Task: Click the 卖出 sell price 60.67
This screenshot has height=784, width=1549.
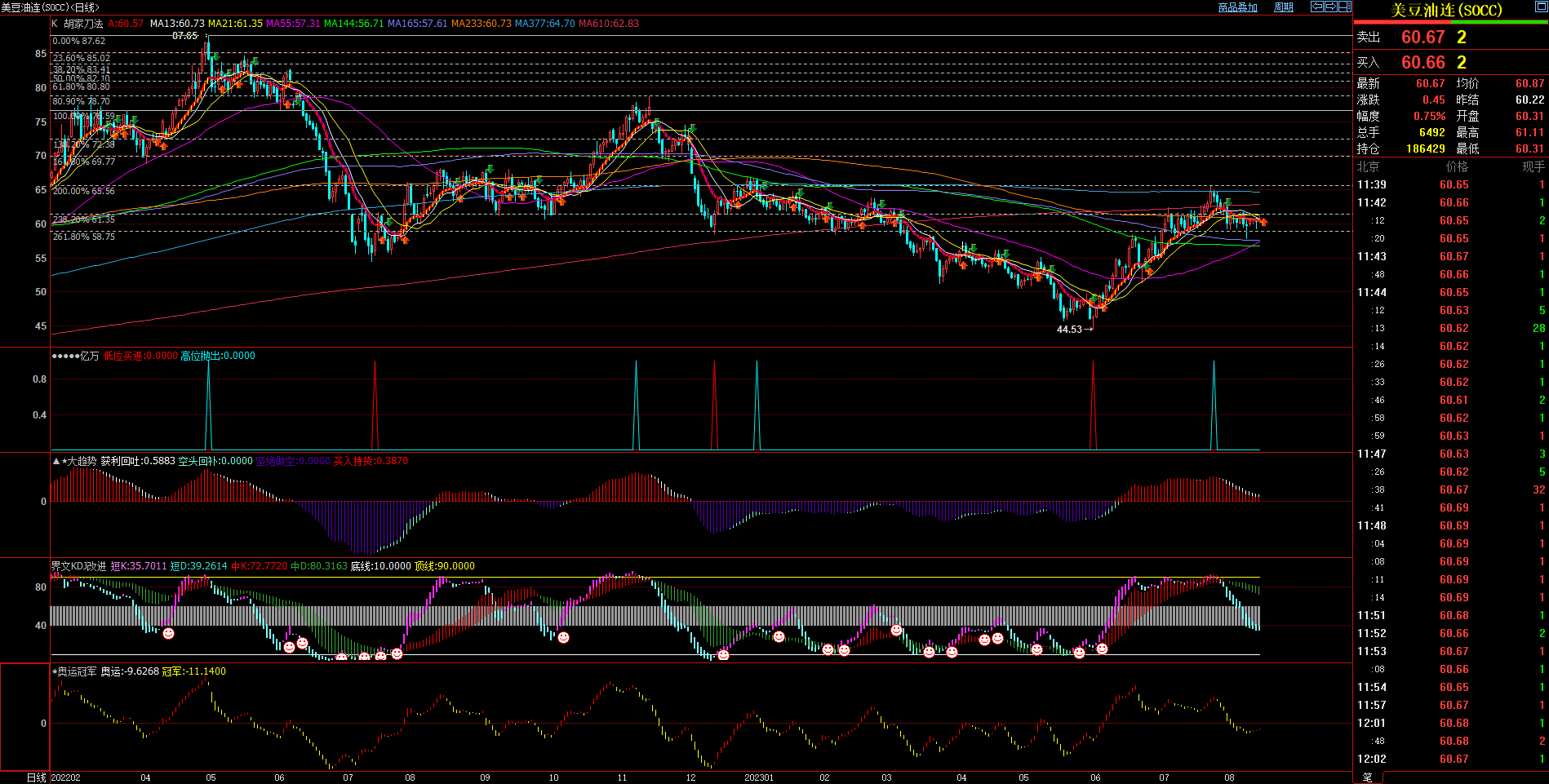Action: [x=1423, y=38]
